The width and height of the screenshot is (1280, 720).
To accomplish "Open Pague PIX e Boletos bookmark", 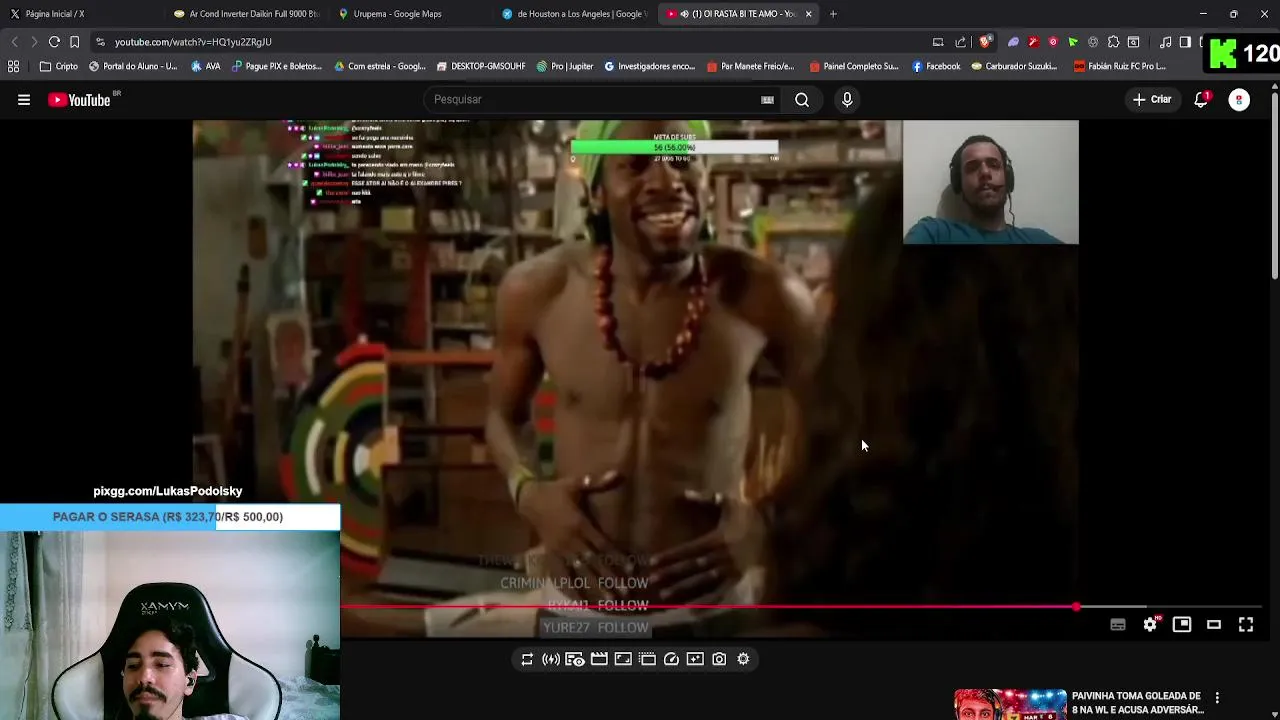I will [x=277, y=67].
